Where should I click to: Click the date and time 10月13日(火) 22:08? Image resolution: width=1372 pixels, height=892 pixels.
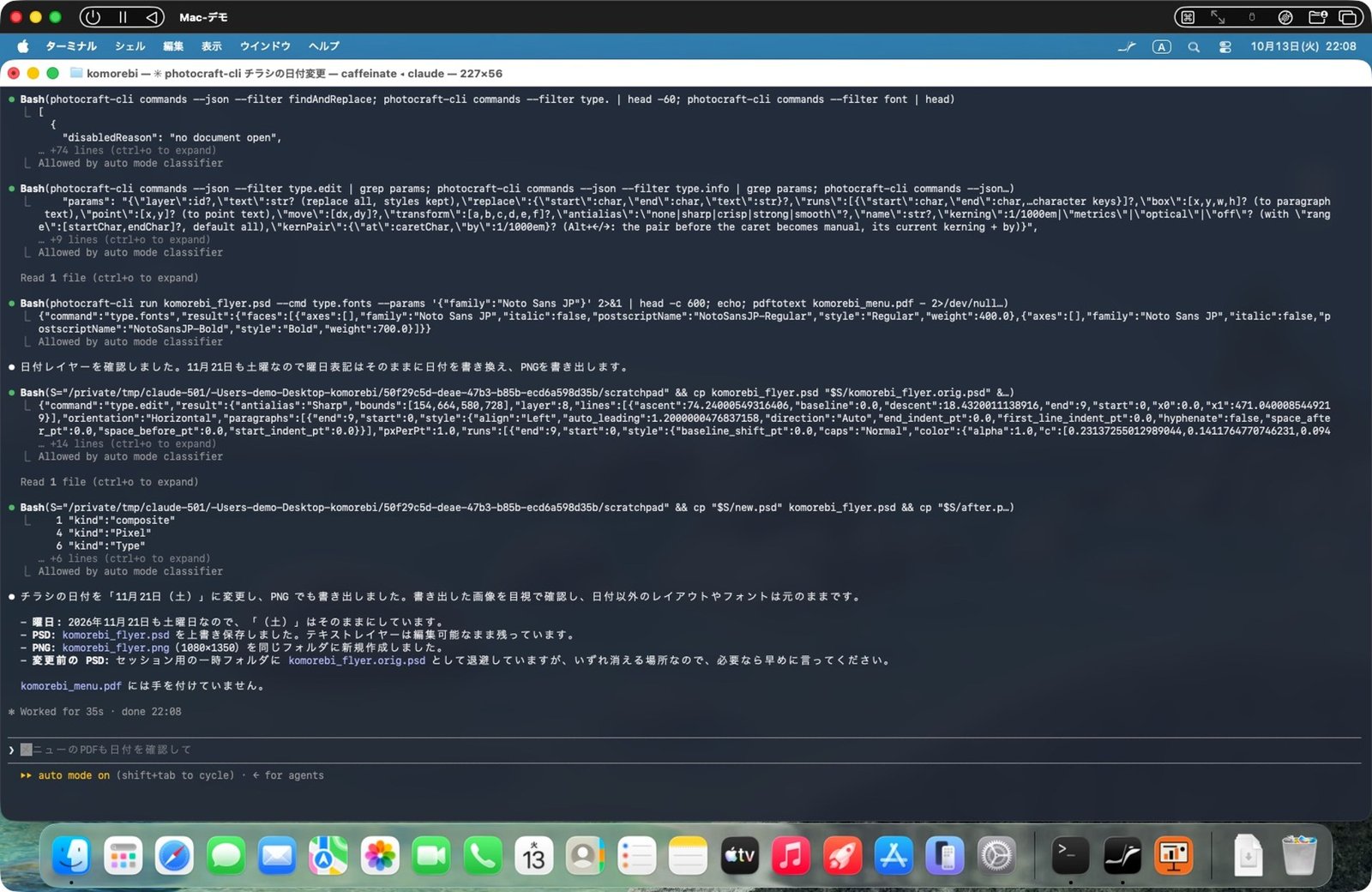click(x=1303, y=46)
